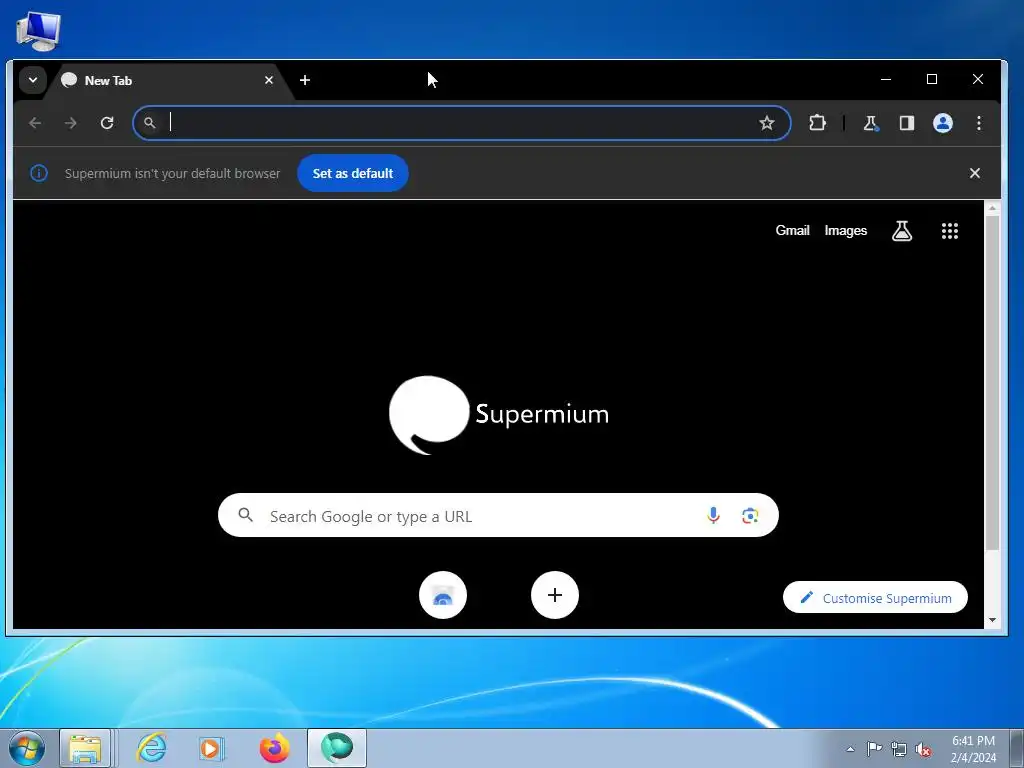The image size is (1024, 768).
Task: Search by image with Lens icon
Action: pyautogui.click(x=750, y=515)
